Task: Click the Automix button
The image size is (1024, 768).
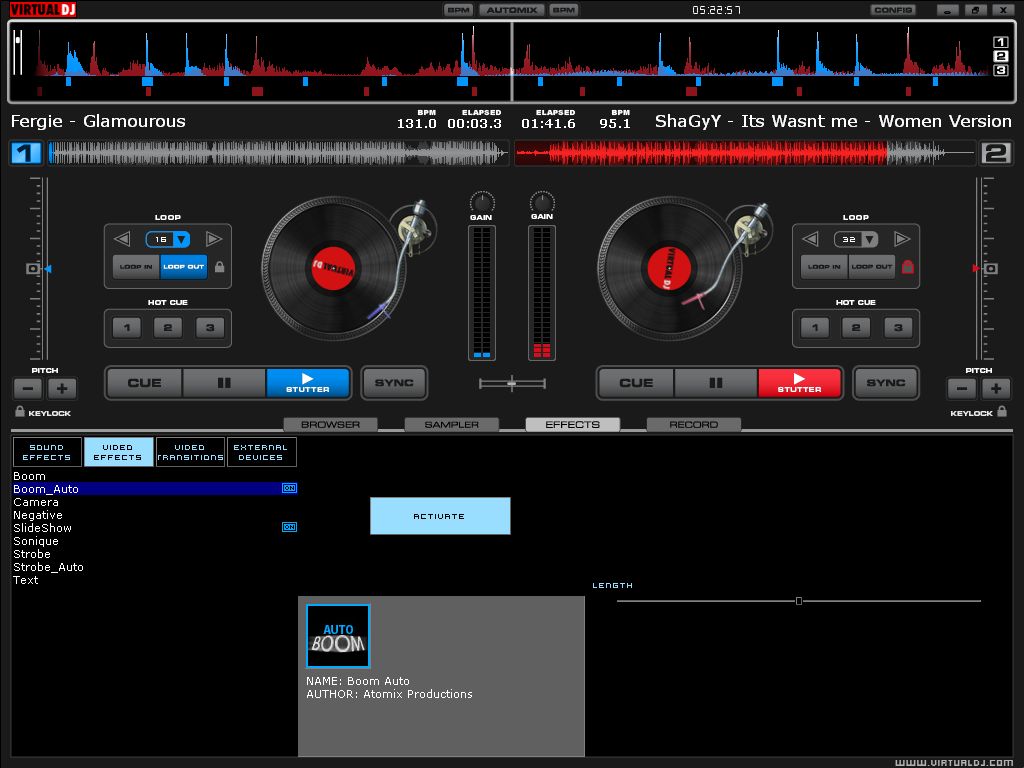Action: (512, 10)
